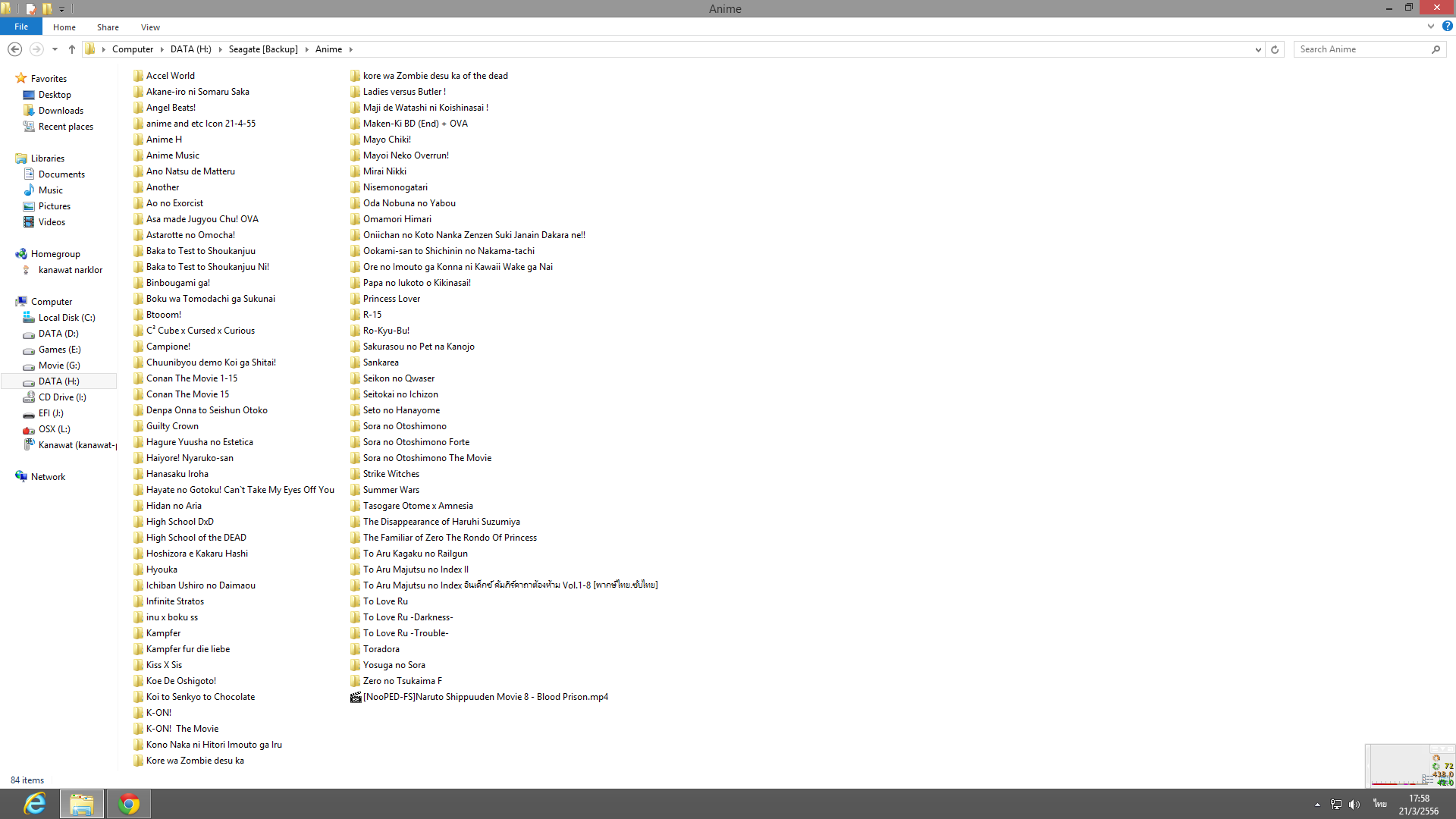Select Local Disk (C:) in the navigation pane

pos(67,318)
